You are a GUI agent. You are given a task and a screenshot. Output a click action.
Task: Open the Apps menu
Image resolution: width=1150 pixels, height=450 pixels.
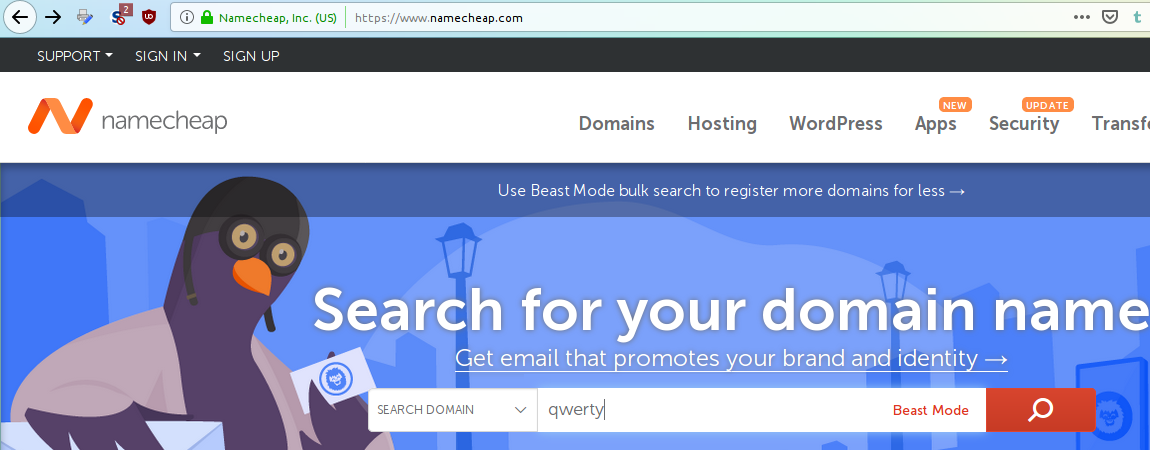pos(936,124)
